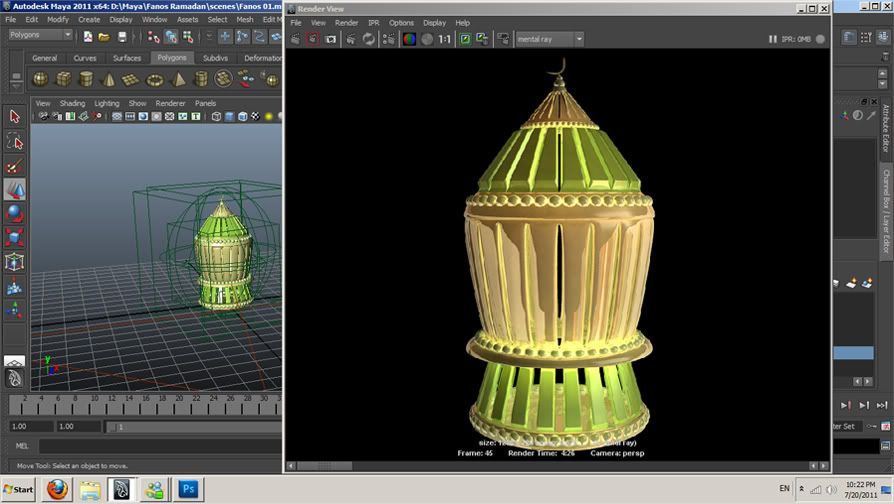Click the New Scene icon
Screen dimensions: 894x504
[88, 37]
